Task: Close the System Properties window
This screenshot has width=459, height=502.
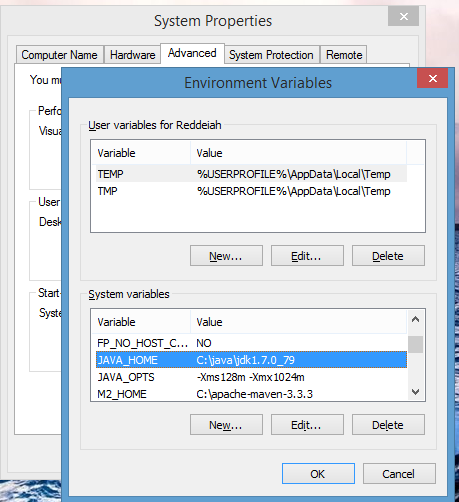Action: 403,16
